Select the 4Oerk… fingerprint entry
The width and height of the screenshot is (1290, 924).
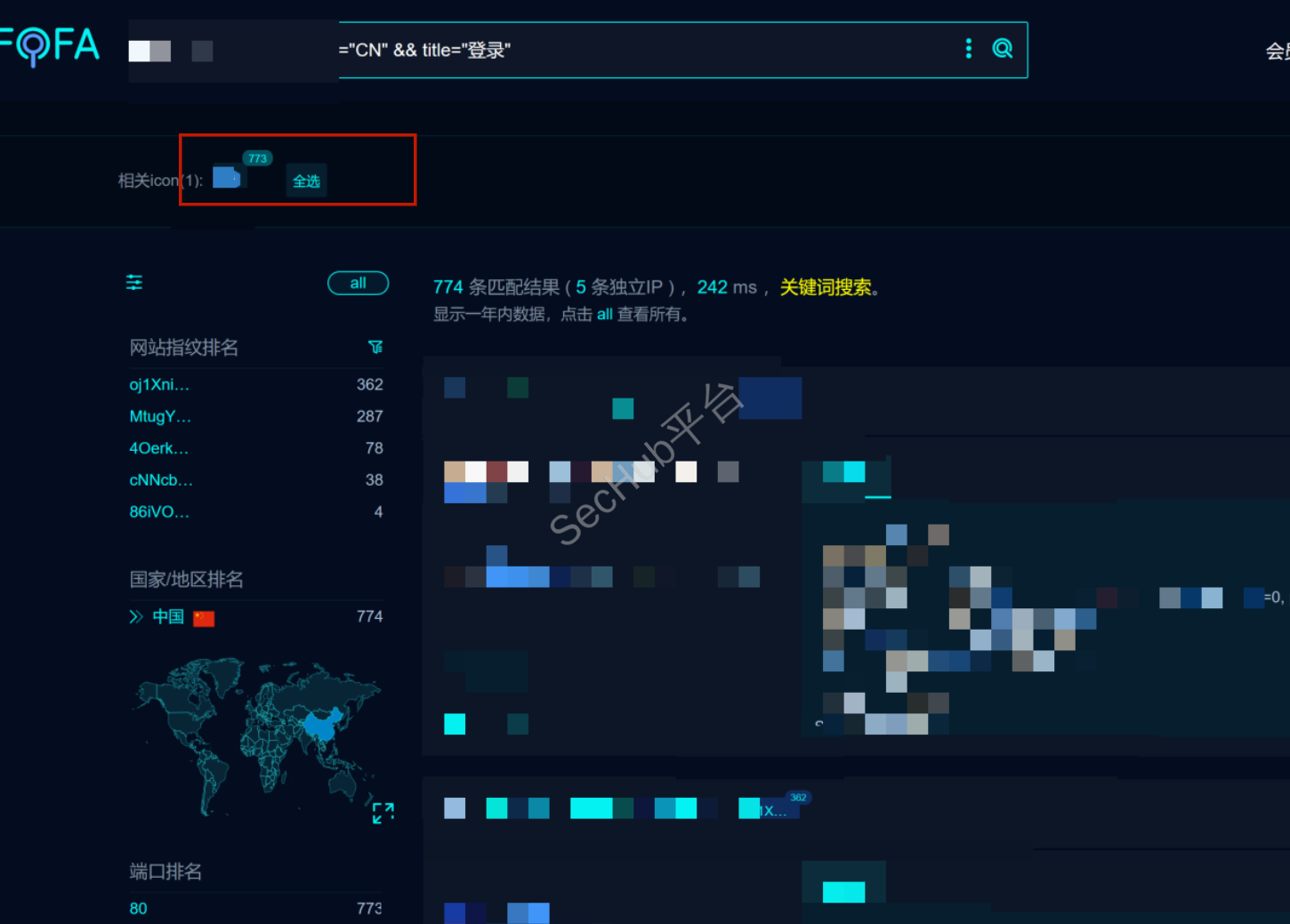coord(158,448)
